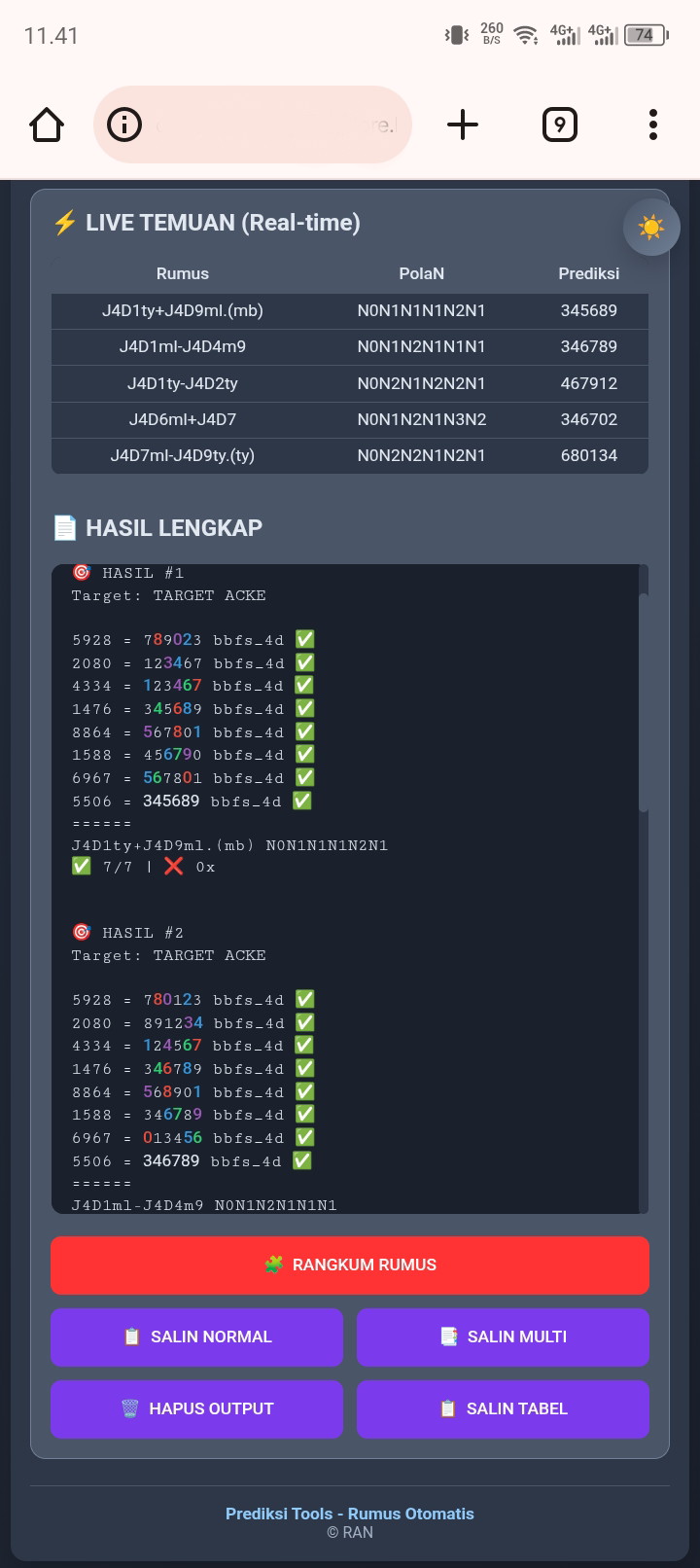The width and height of the screenshot is (700, 1568).
Task: Click the Rumus column header
Action: [x=183, y=273]
